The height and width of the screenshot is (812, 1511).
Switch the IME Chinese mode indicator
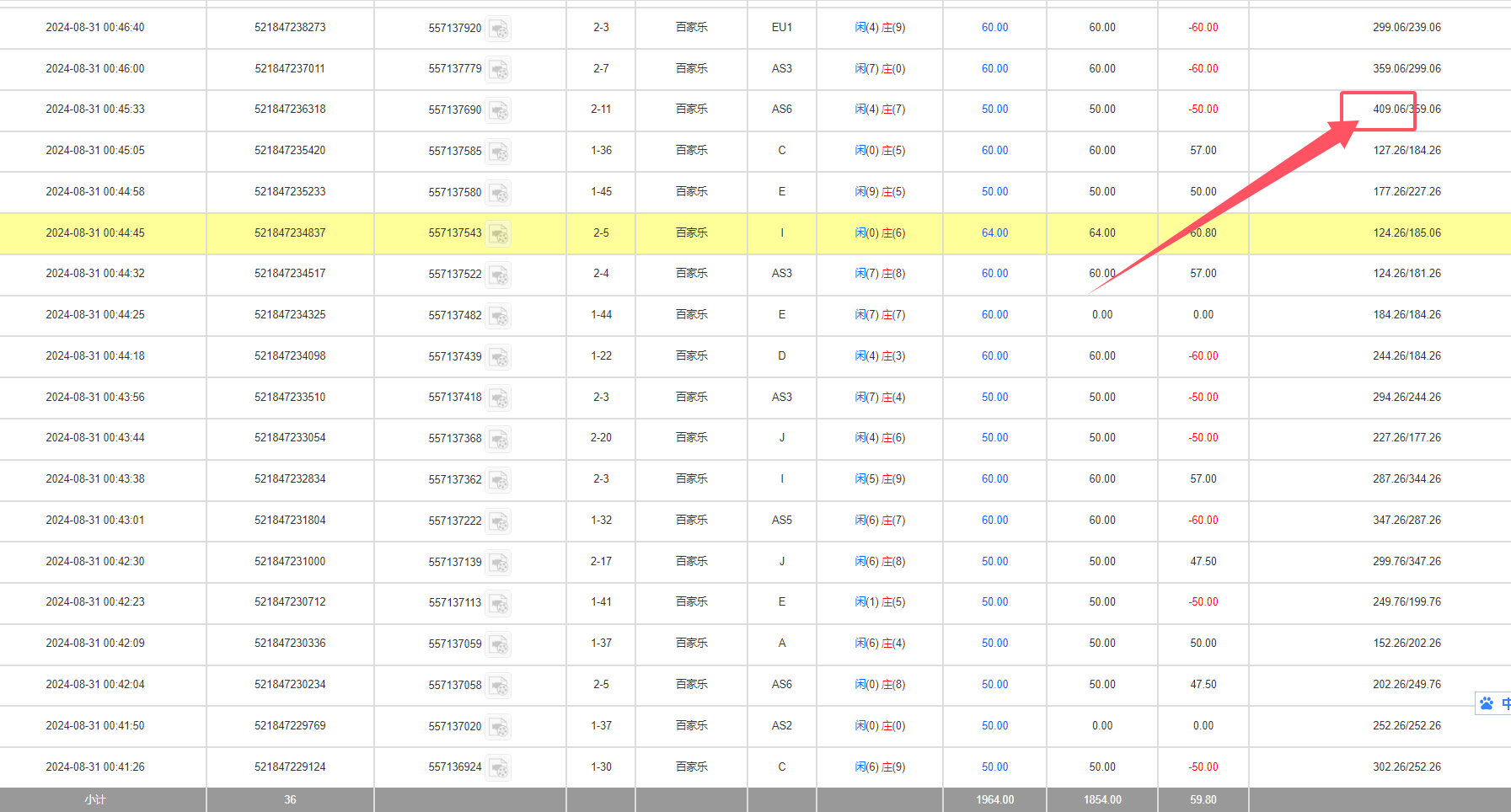pyautogui.click(x=1505, y=703)
